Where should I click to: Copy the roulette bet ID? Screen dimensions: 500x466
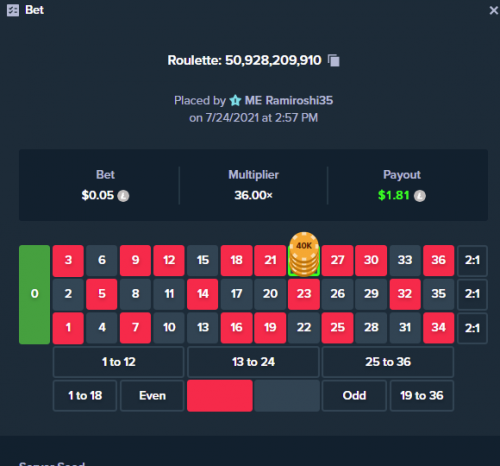(334, 61)
